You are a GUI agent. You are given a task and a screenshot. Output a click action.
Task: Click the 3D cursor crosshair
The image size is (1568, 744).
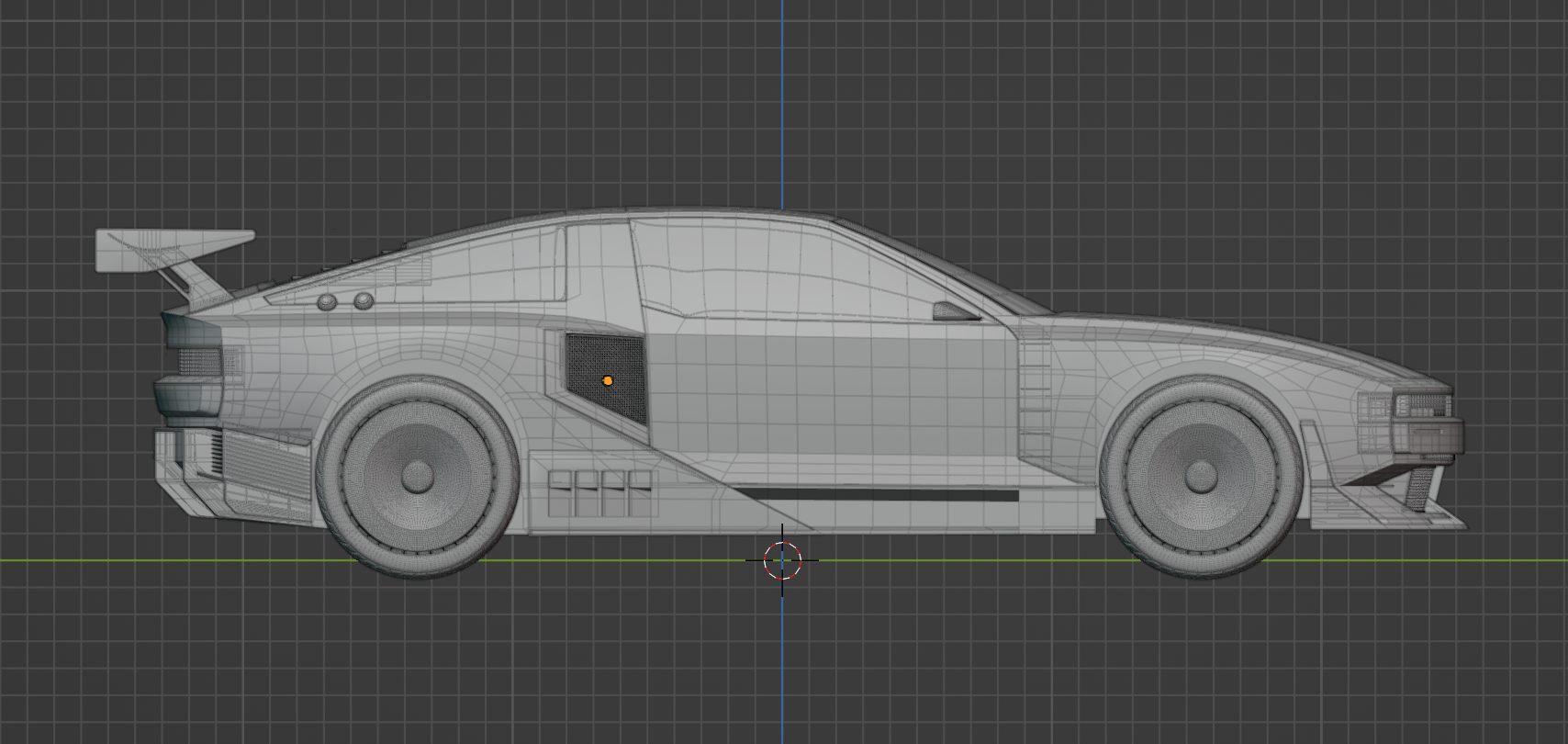click(x=782, y=559)
